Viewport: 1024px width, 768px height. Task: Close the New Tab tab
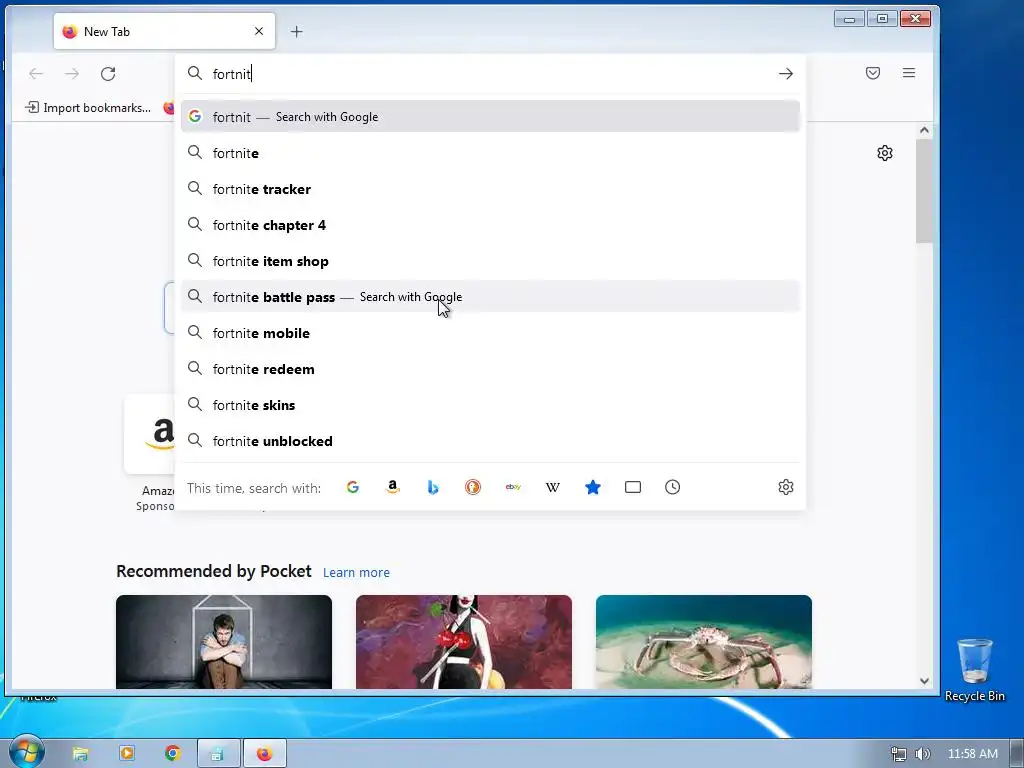coord(259,31)
